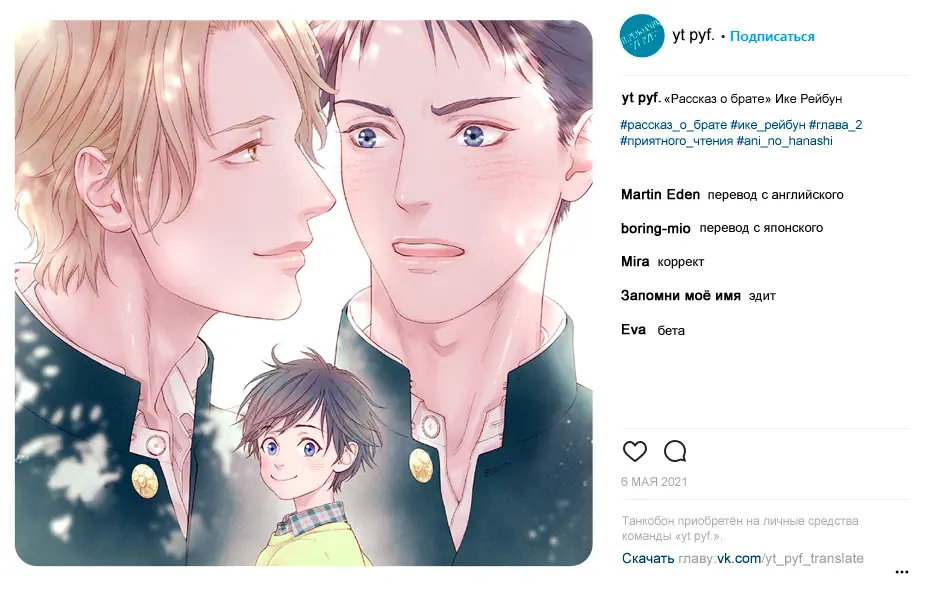Open the yt pyf. username in header
Viewport: 928px width, 589px height.
693,36
